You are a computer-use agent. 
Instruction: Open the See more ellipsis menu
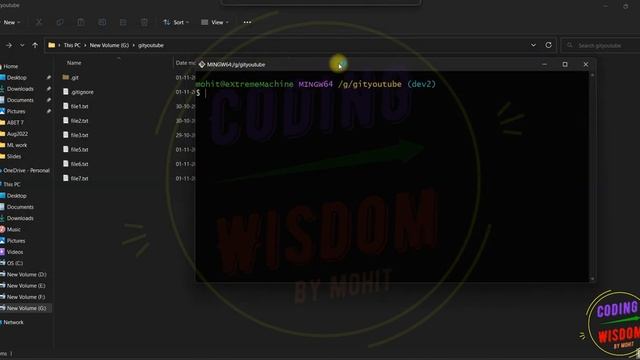pos(247,22)
